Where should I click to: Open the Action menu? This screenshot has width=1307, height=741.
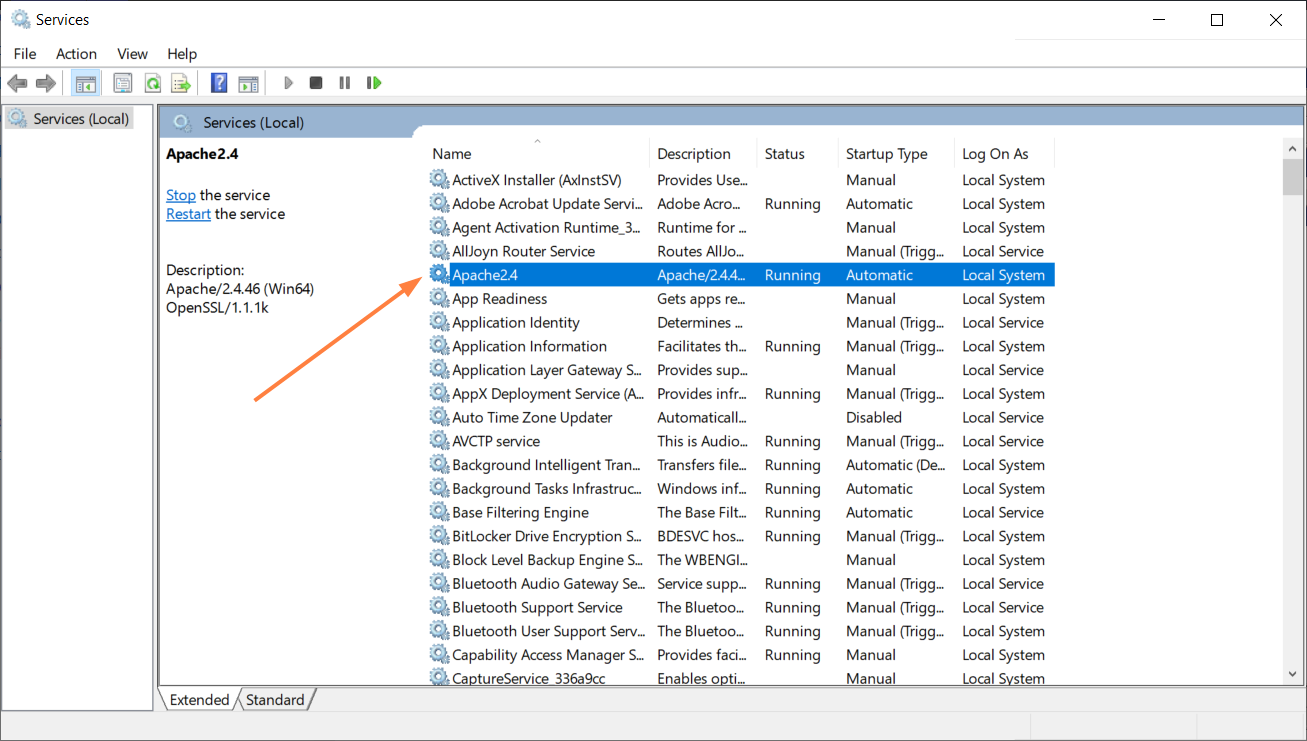(76, 54)
